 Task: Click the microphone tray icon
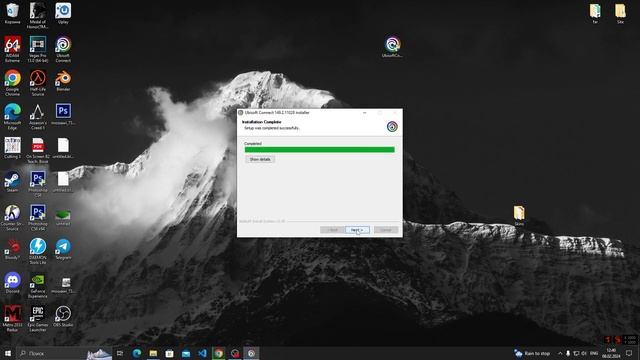point(568,353)
